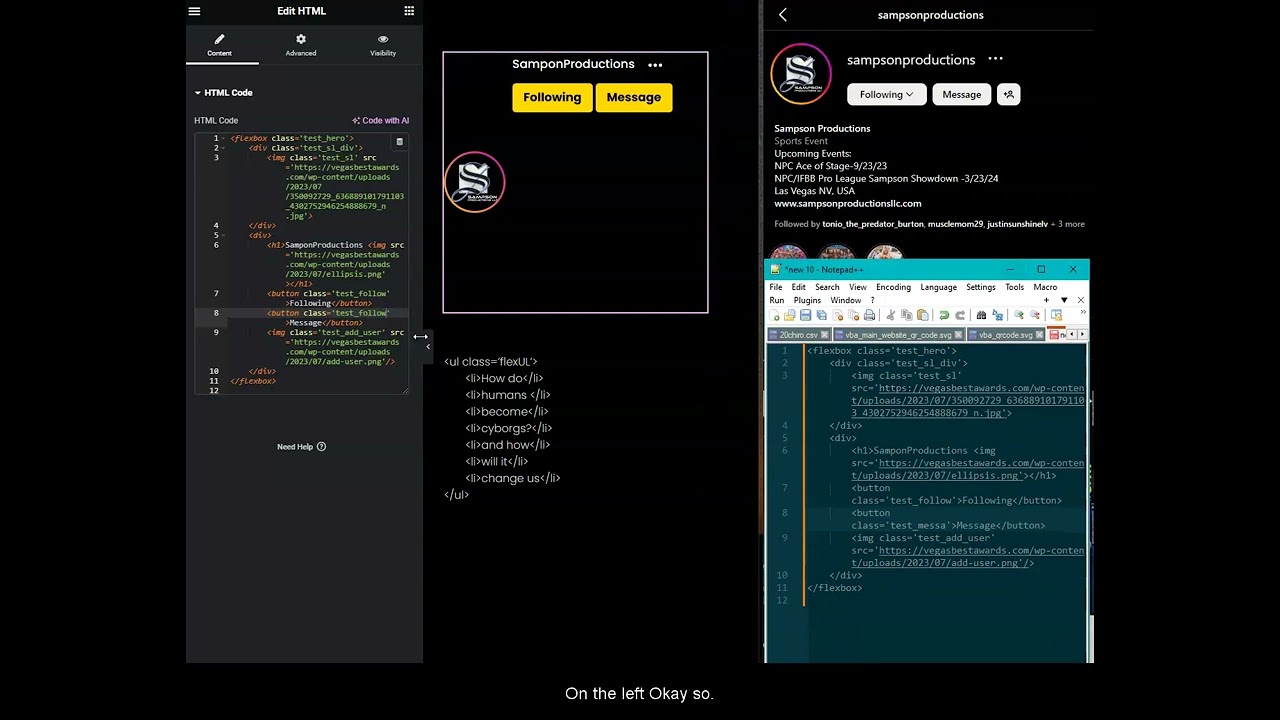
Task: Open the Notepad++ Language menu
Action: pos(938,287)
